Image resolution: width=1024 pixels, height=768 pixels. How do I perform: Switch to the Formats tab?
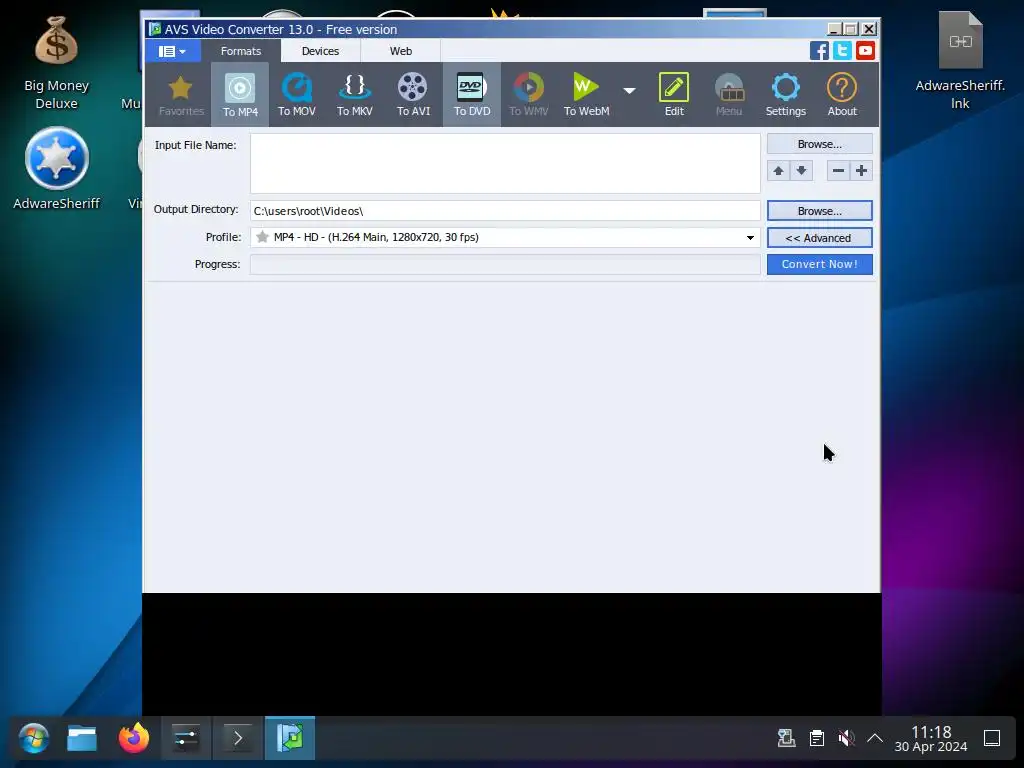click(x=241, y=51)
